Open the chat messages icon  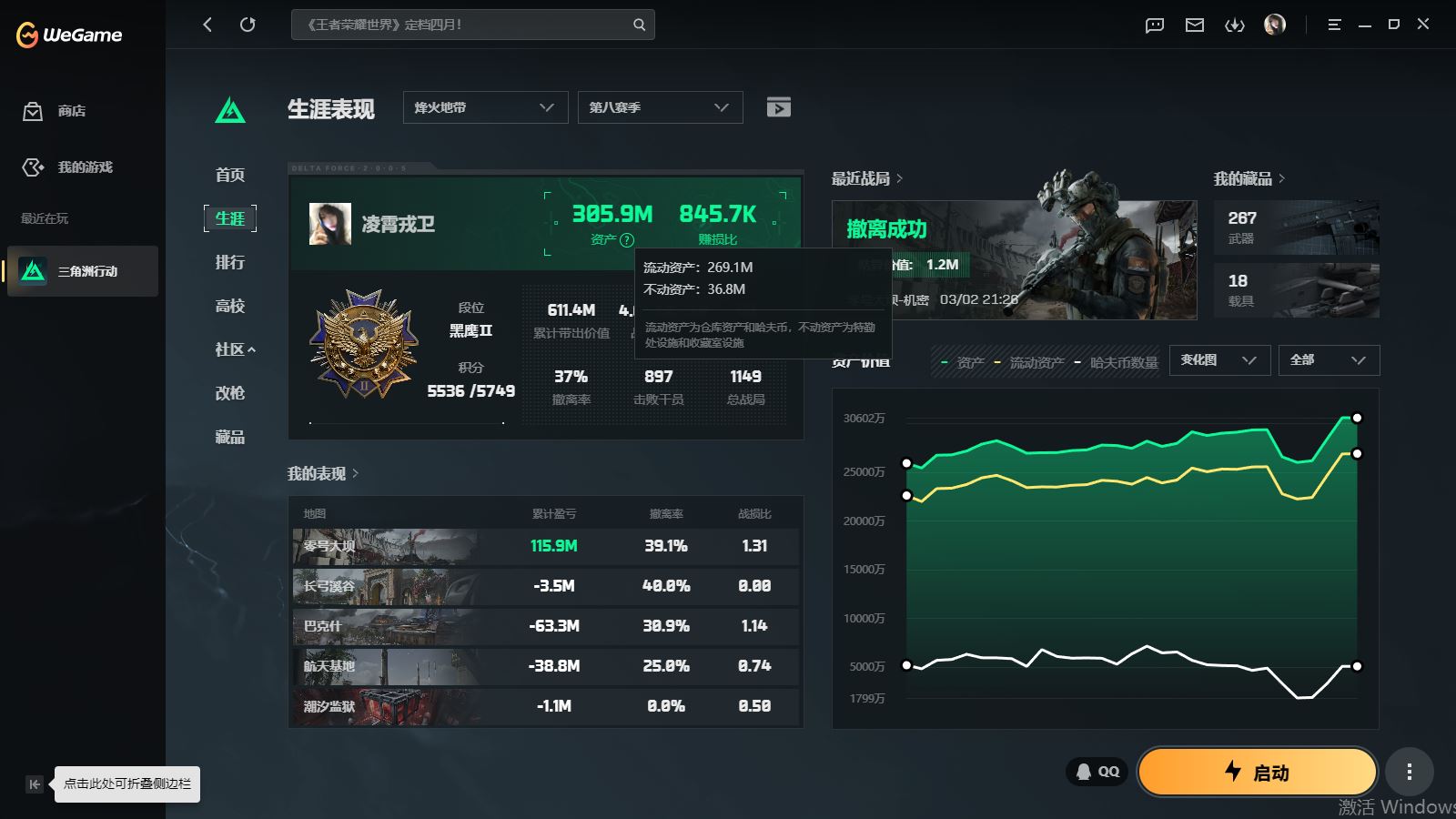click(x=1155, y=25)
